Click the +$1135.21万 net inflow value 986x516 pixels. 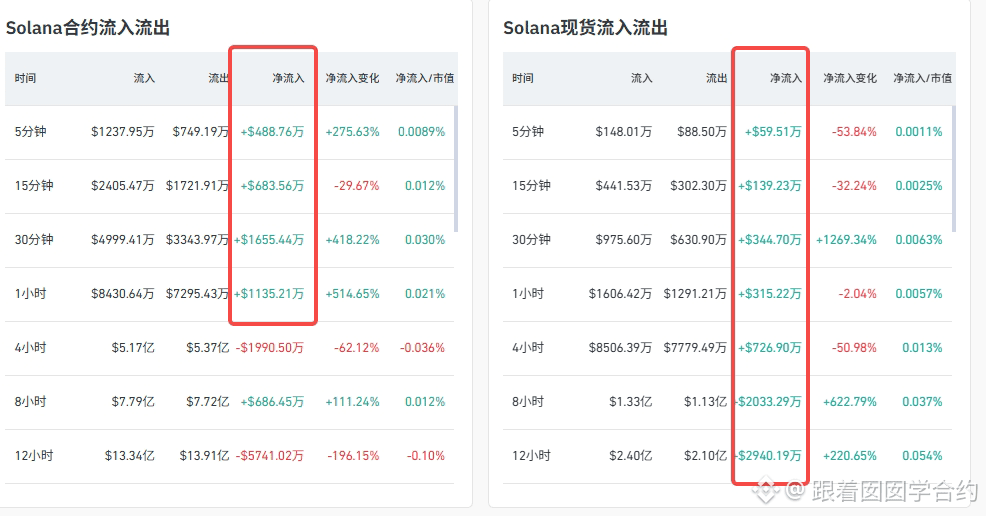click(269, 294)
